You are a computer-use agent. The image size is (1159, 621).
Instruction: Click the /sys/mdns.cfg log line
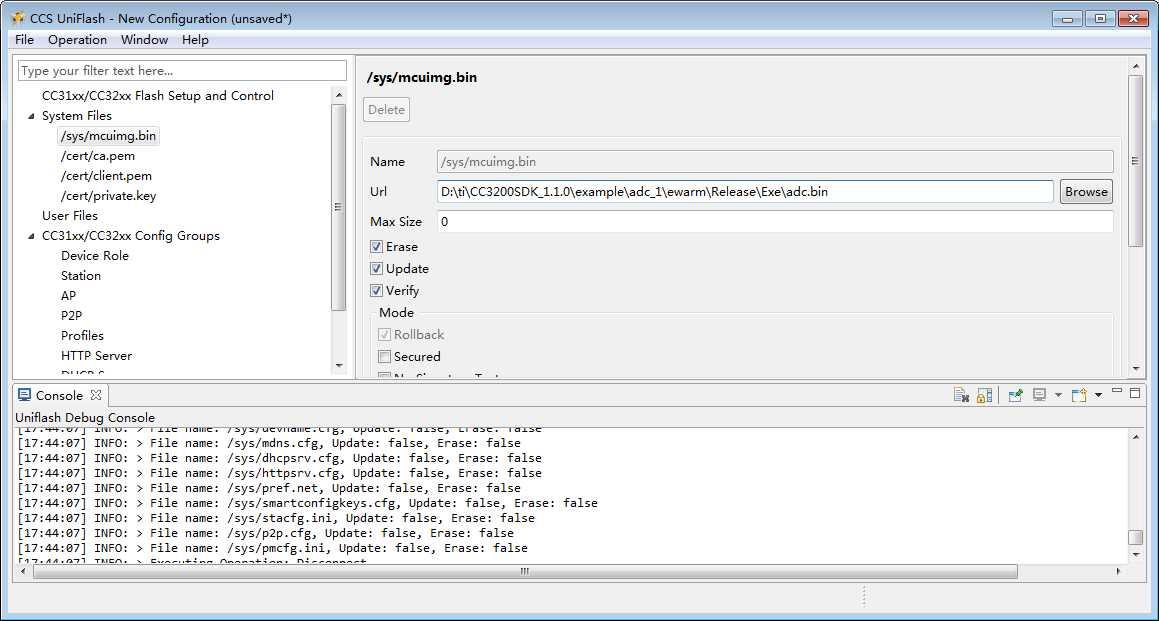pos(269,444)
